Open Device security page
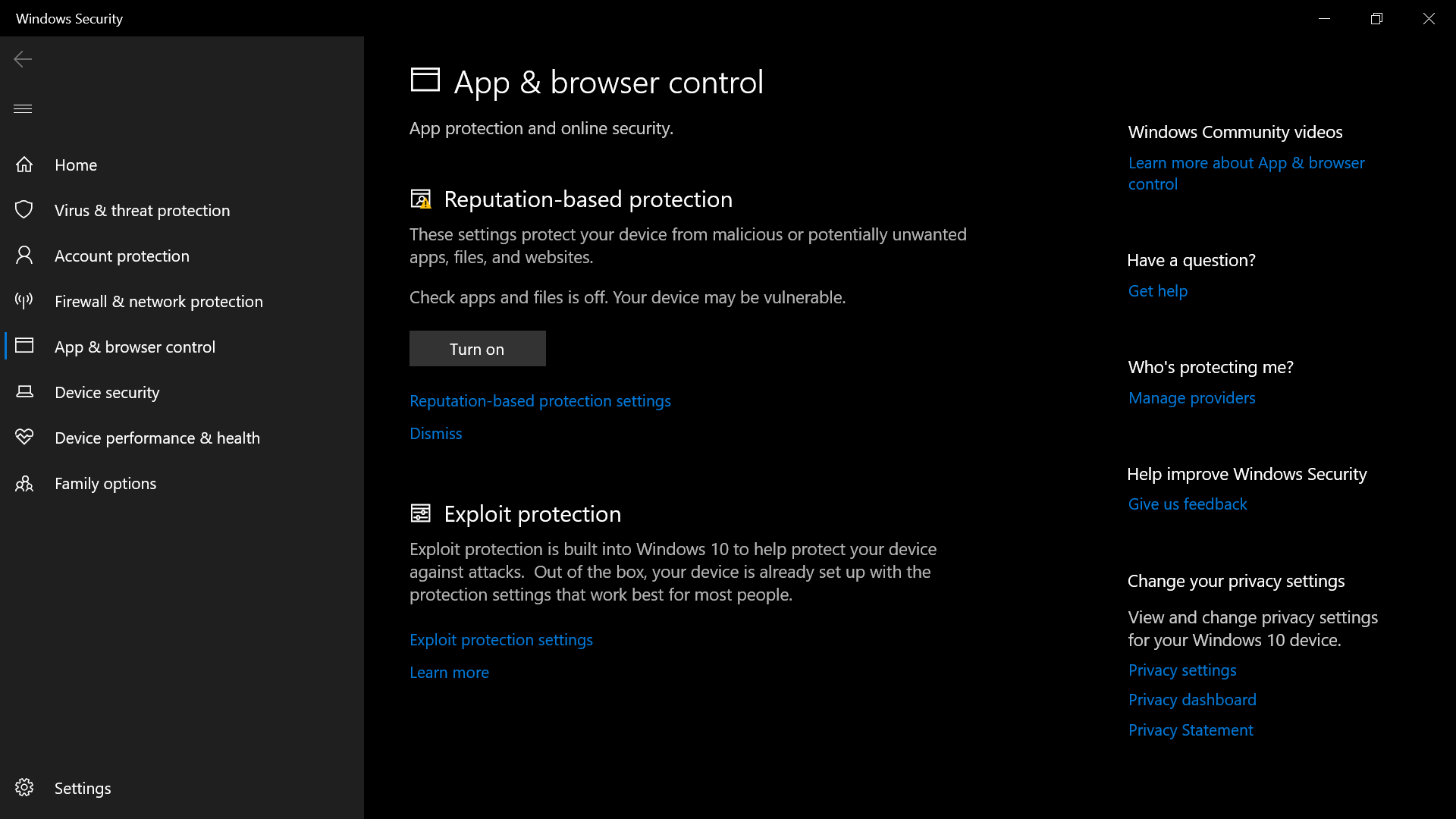This screenshot has height=819, width=1456. tap(182, 392)
